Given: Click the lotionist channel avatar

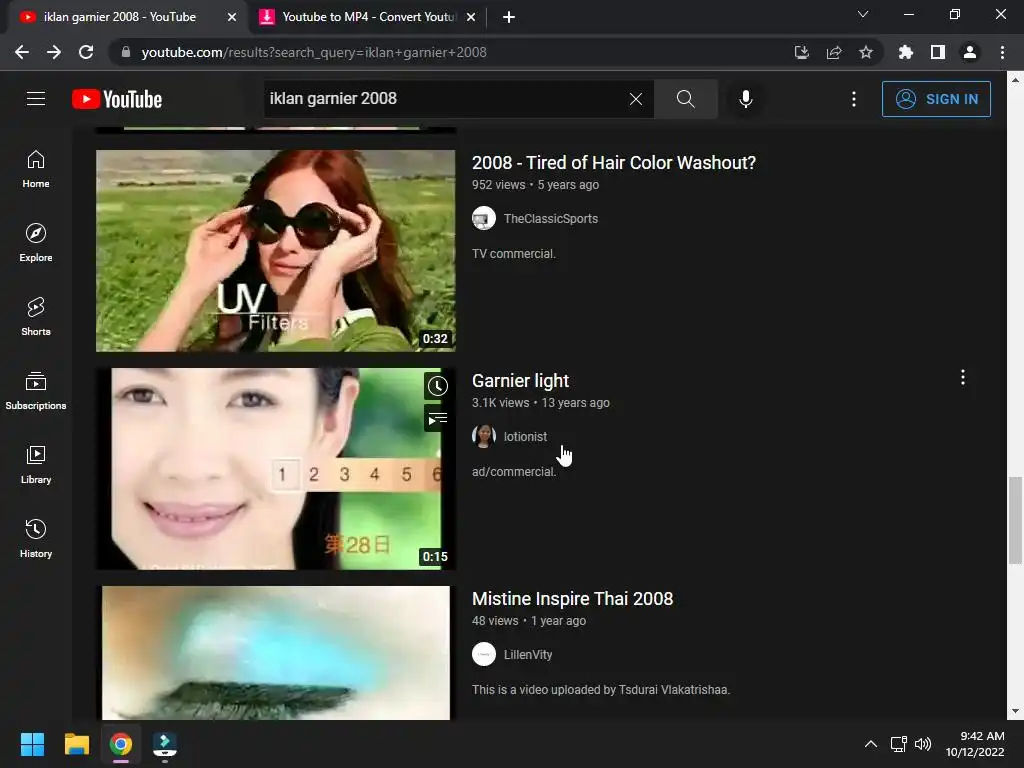Looking at the screenshot, I should tap(484, 437).
